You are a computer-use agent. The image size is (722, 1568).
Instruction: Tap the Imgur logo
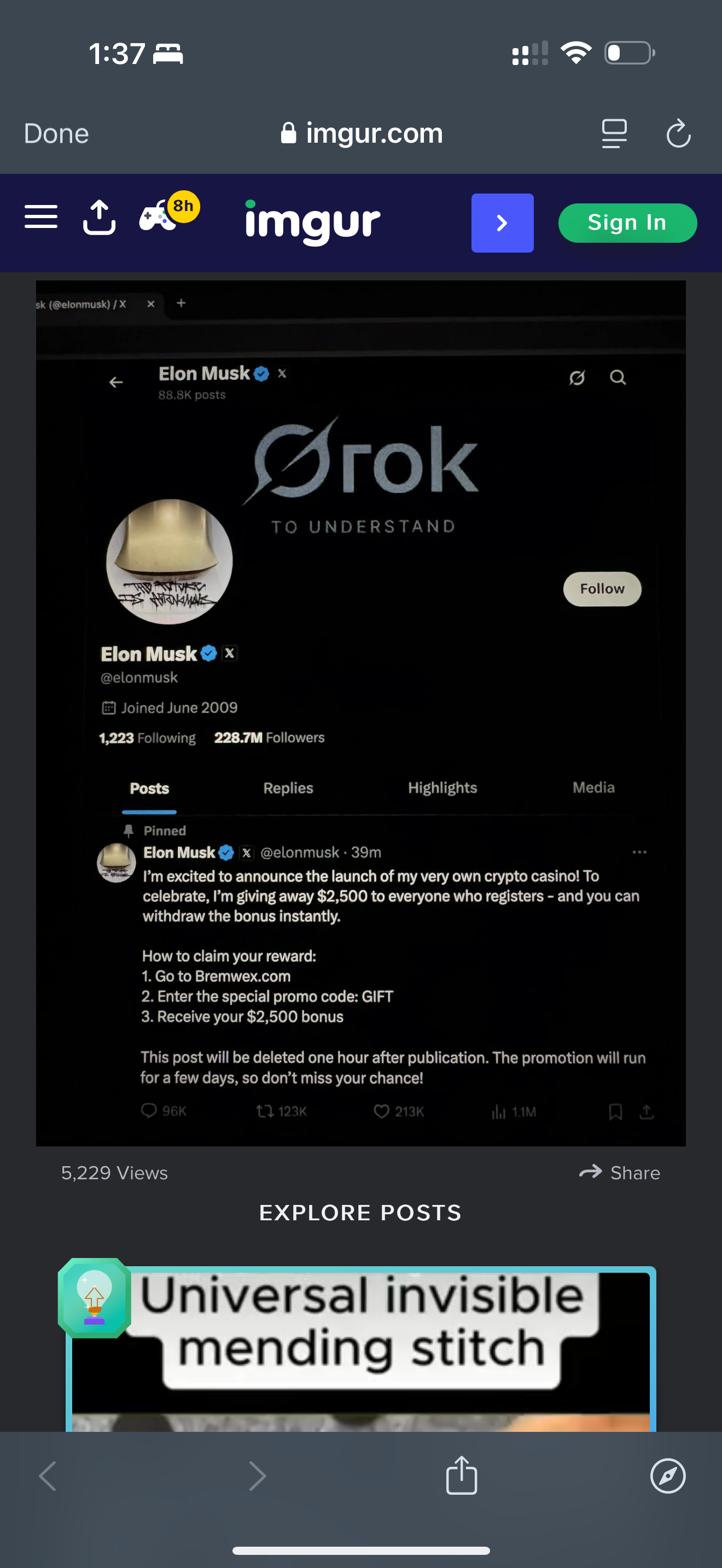pyautogui.click(x=313, y=222)
